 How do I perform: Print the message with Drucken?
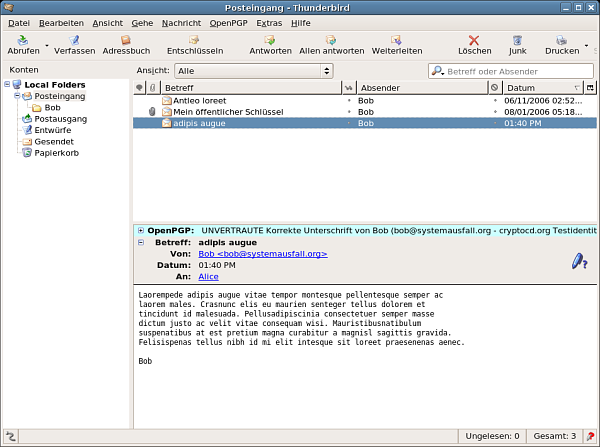point(562,45)
